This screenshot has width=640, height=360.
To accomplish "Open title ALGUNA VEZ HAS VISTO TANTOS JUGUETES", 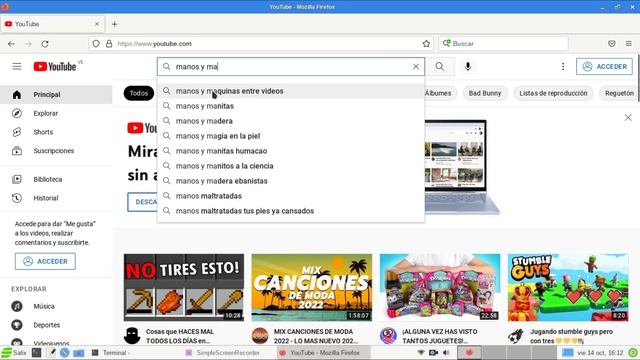I will click(x=440, y=336).
